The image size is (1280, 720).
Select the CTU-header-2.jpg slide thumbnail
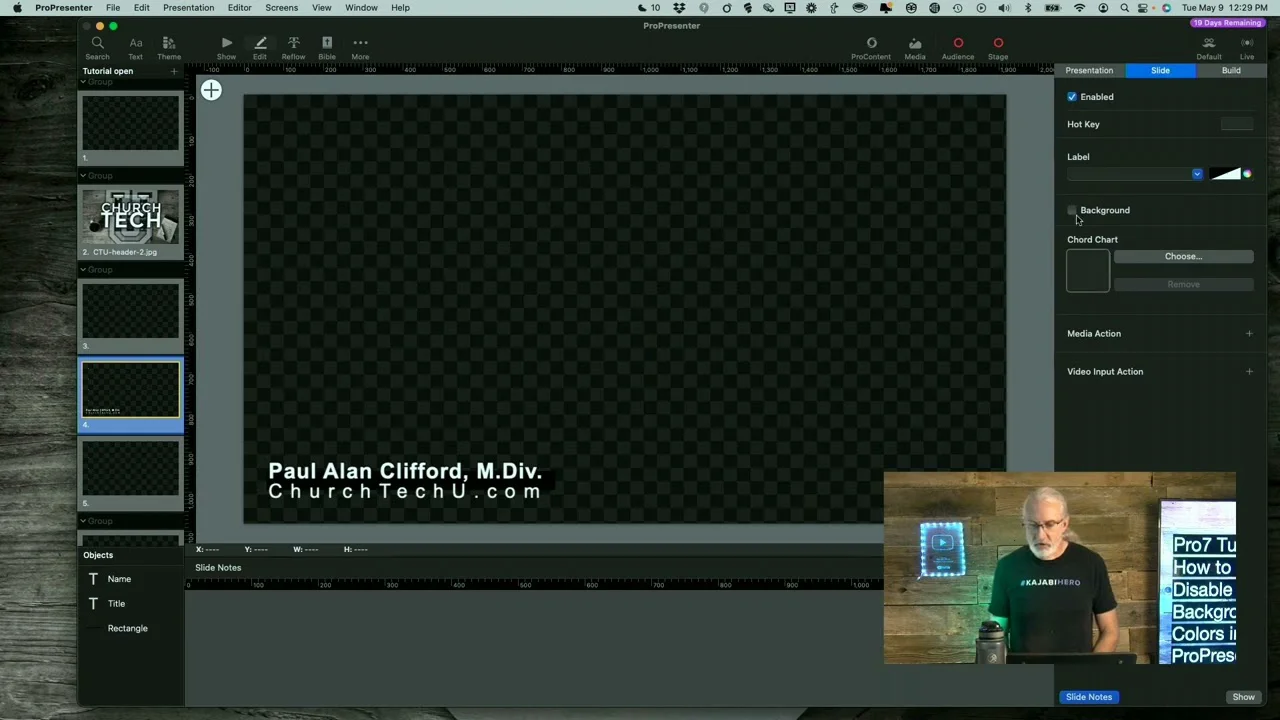(x=131, y=217)
